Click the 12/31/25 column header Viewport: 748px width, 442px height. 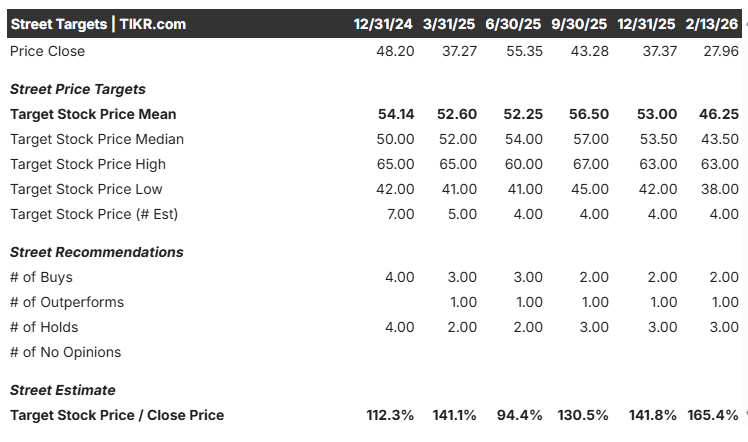(x=646, y=24)
